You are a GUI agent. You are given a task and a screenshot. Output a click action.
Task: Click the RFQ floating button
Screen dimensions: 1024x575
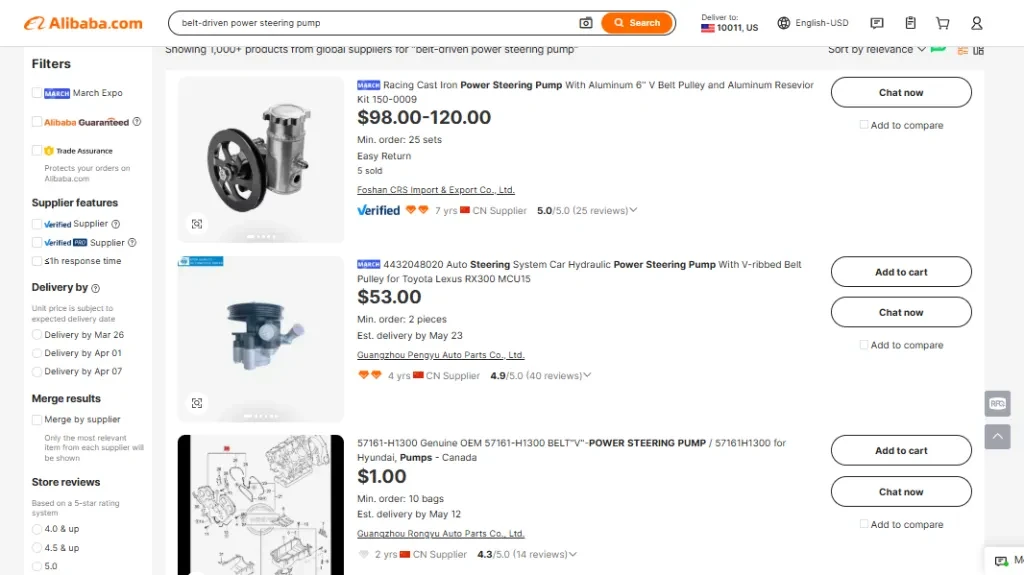tap(997, 403)
